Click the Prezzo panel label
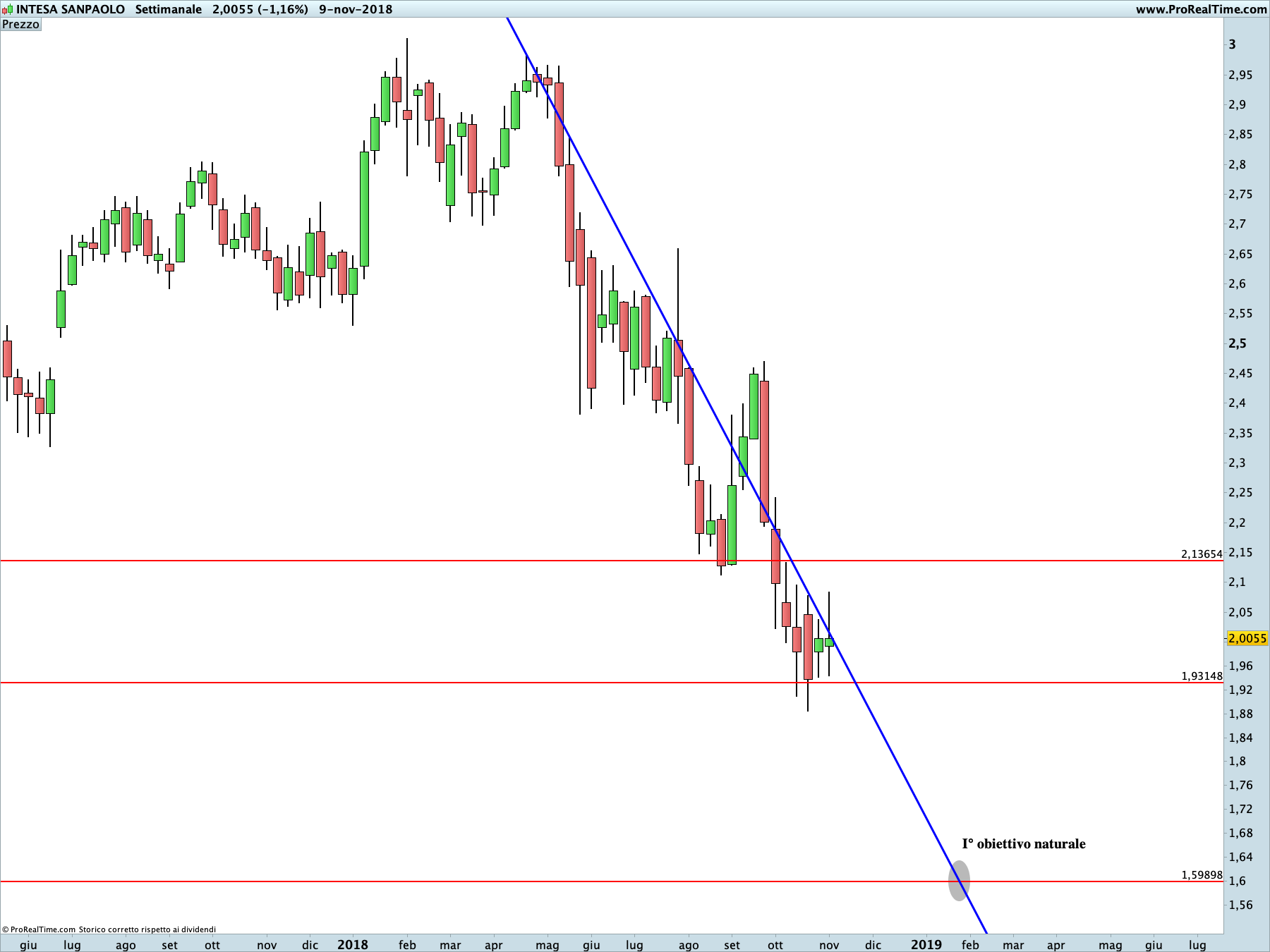 (x=20, y=24)
